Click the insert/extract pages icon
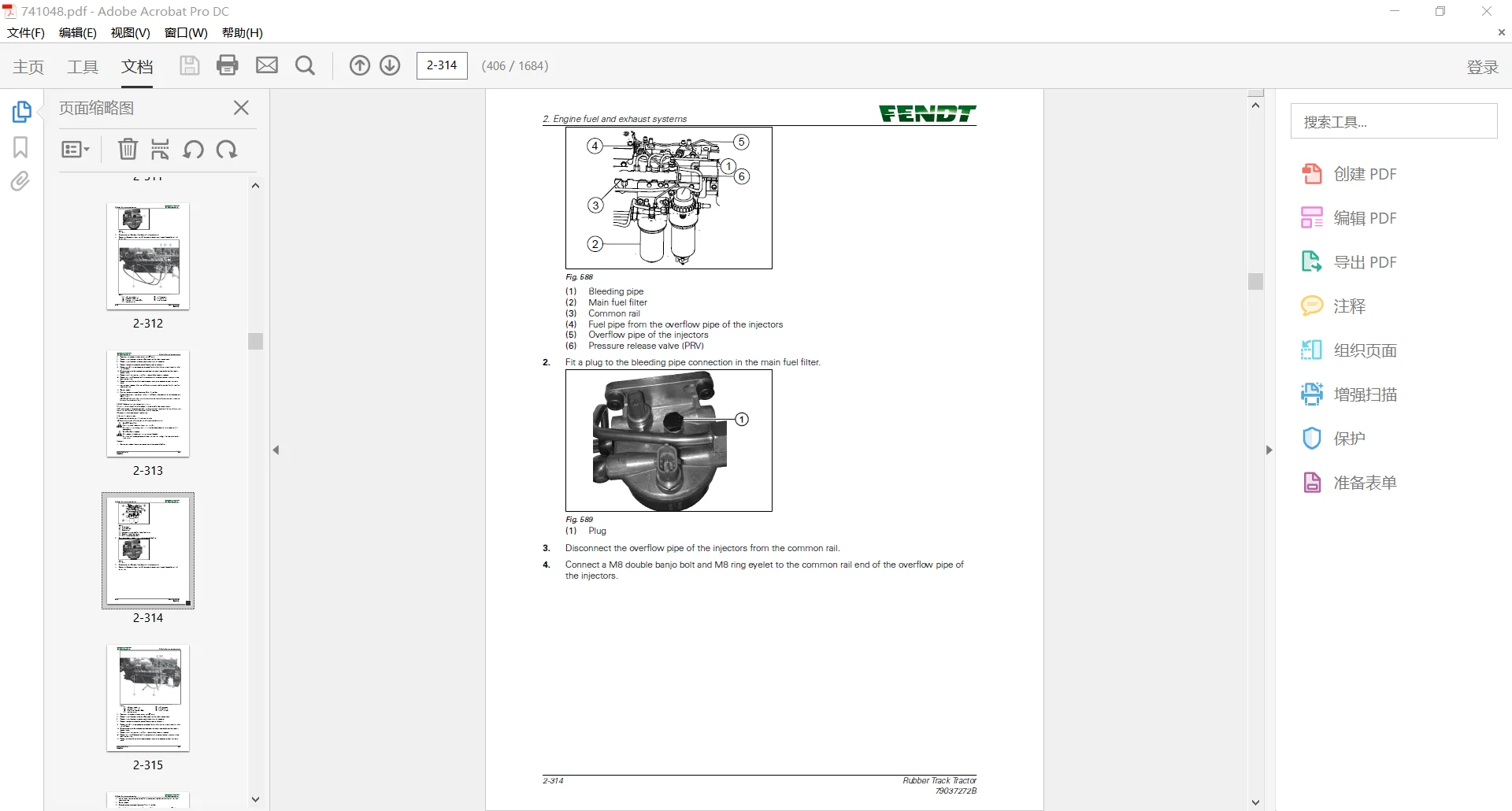1512x811 pixels. click(x=161, y=149)
